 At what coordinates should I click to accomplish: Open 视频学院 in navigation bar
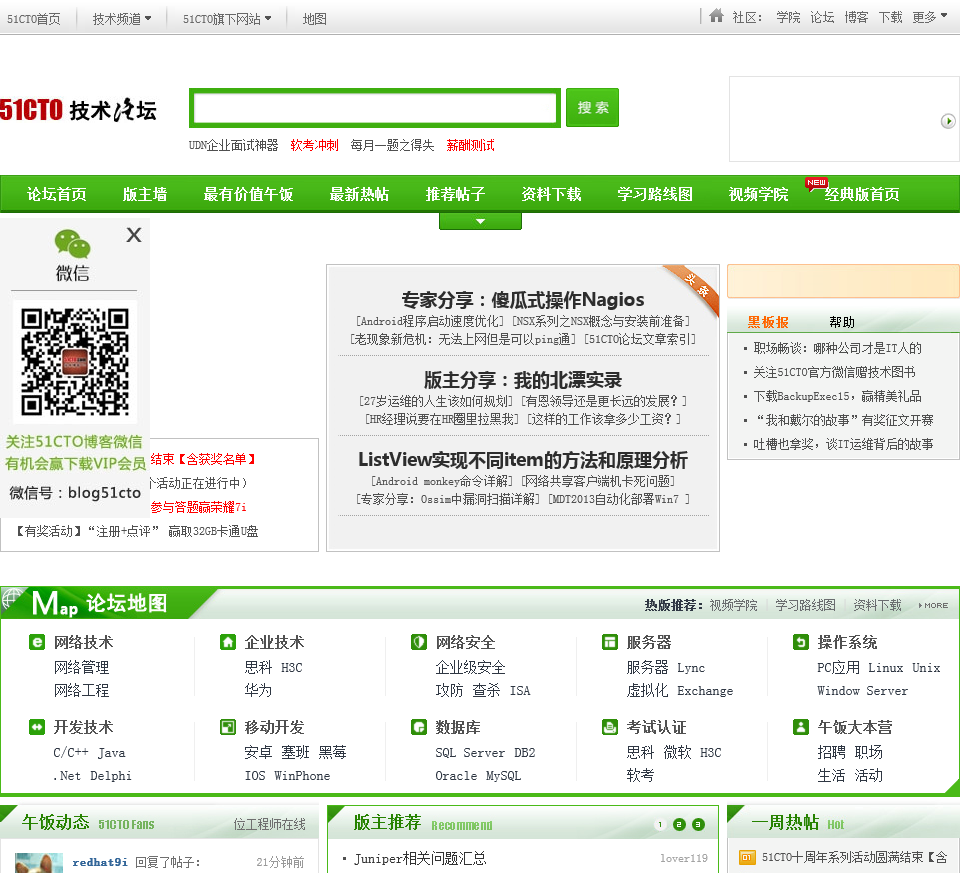[758, 194]
